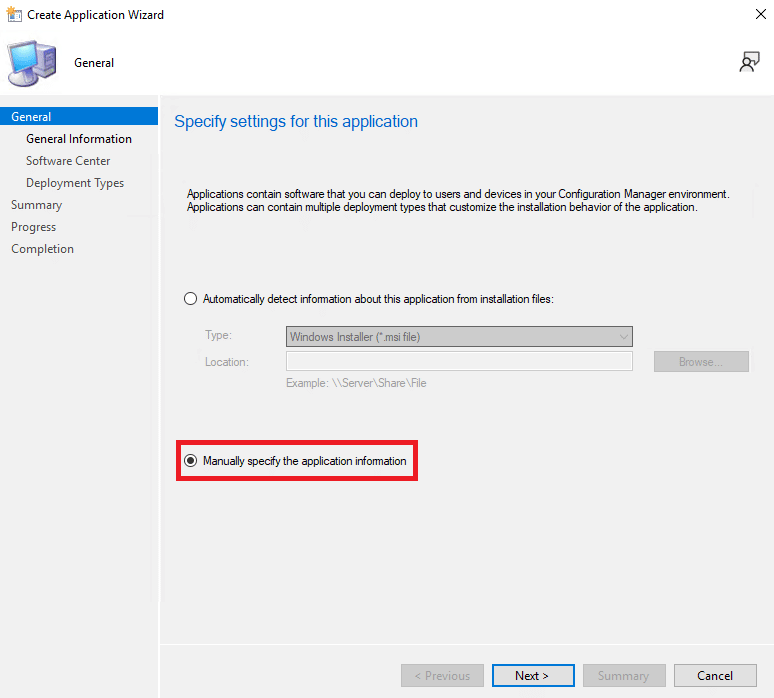Proceed with the Next > button
The width and height of the screenshot is (774, 698).
click(x=533, y=676)
